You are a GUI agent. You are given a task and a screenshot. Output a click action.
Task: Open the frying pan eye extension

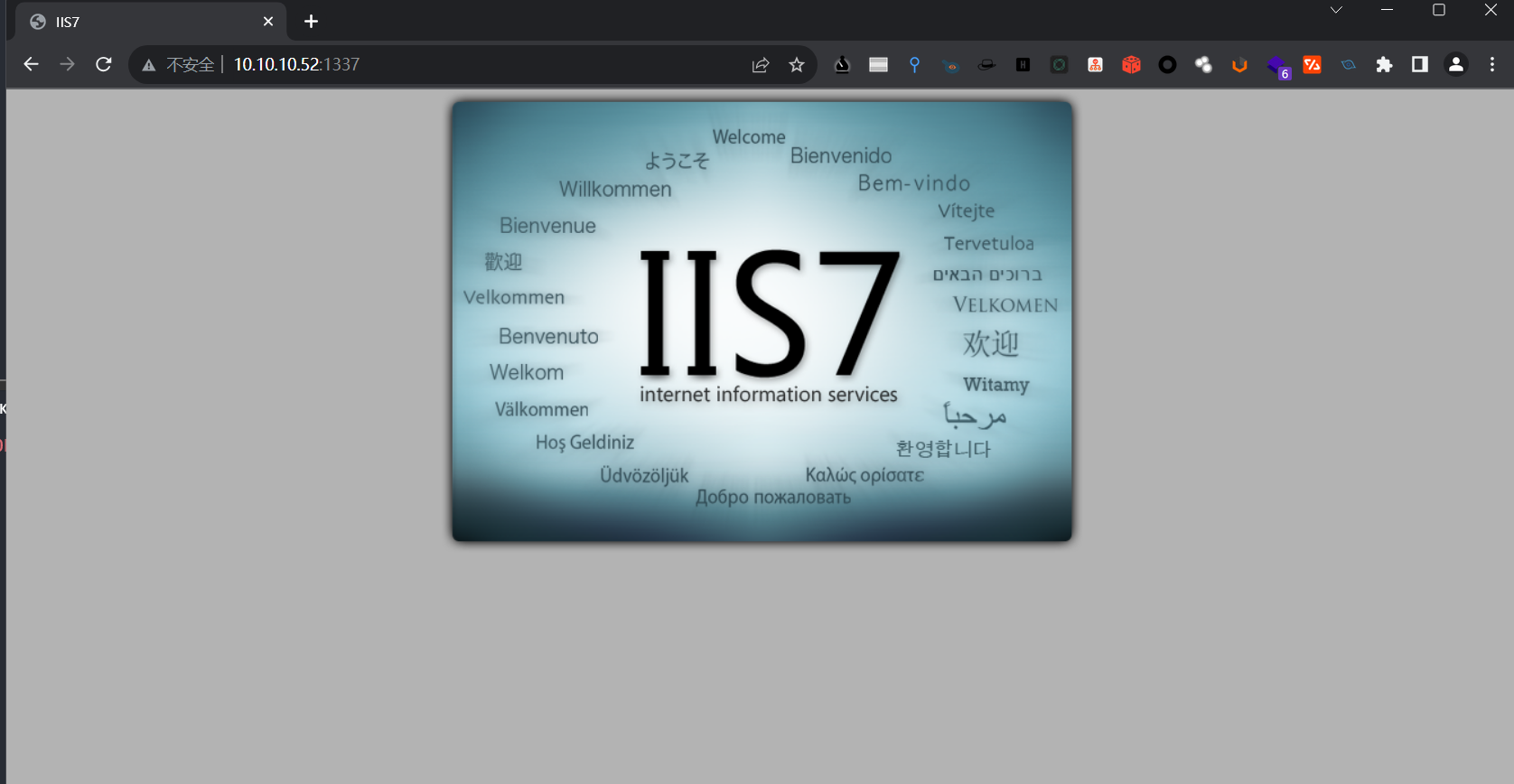click(950, 65)
